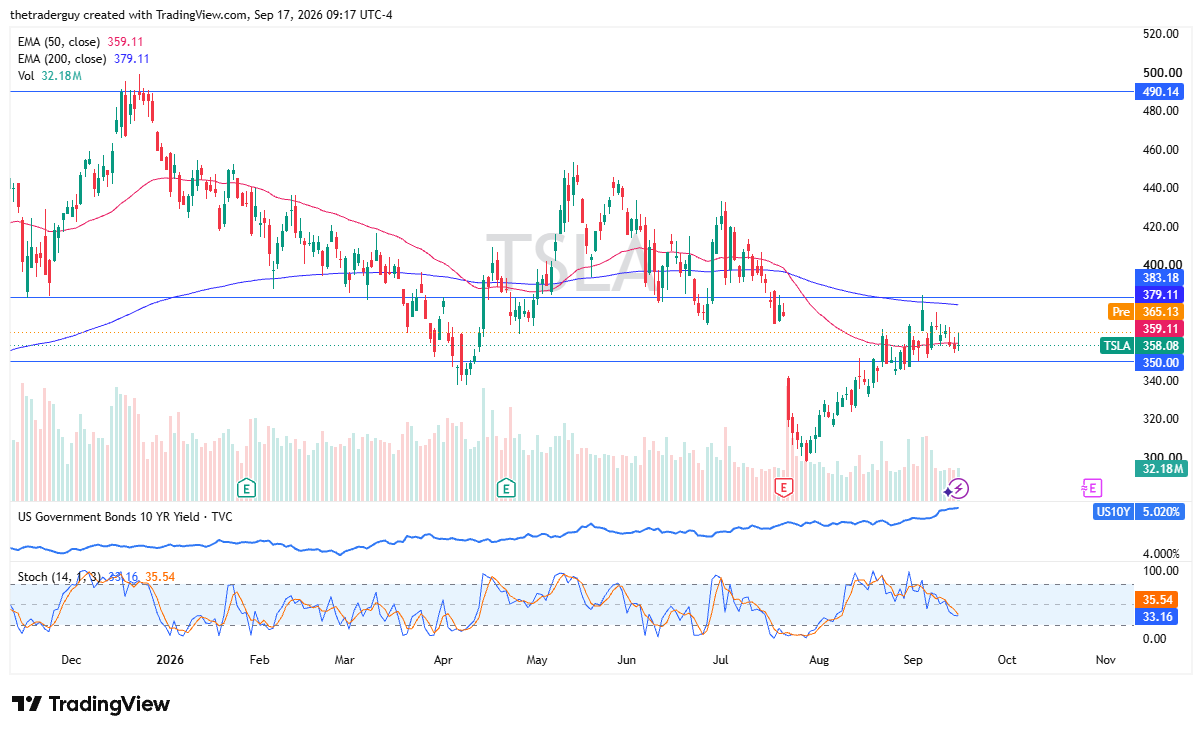This screenshot has width=1202, height=734.
Task: Click the 480.00 price axis label
Action: [x=1161, y=111]
